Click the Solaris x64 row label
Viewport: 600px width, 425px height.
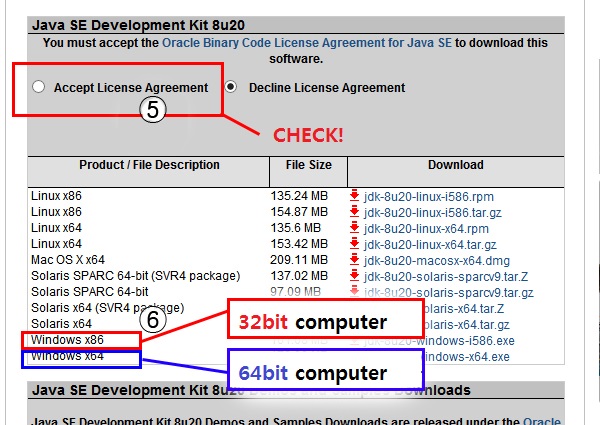tap(61, 324)
